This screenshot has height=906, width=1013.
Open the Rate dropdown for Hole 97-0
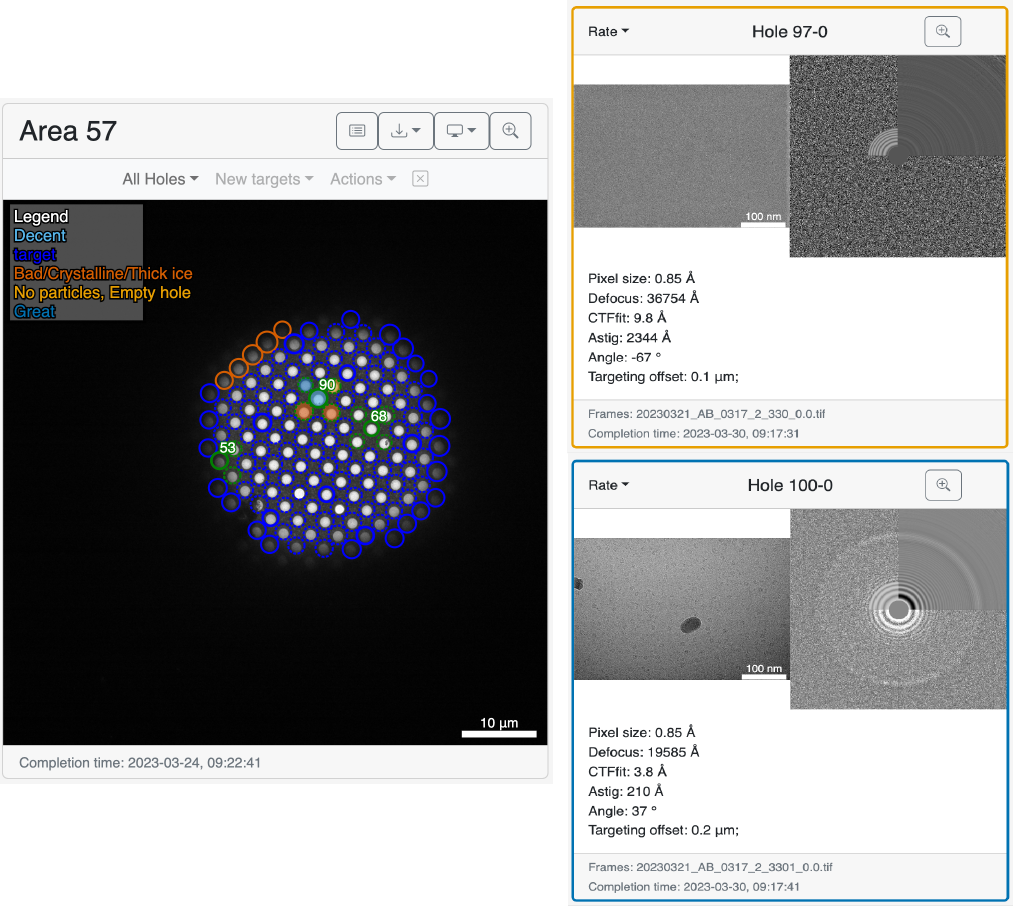click(x=606, y=31)
